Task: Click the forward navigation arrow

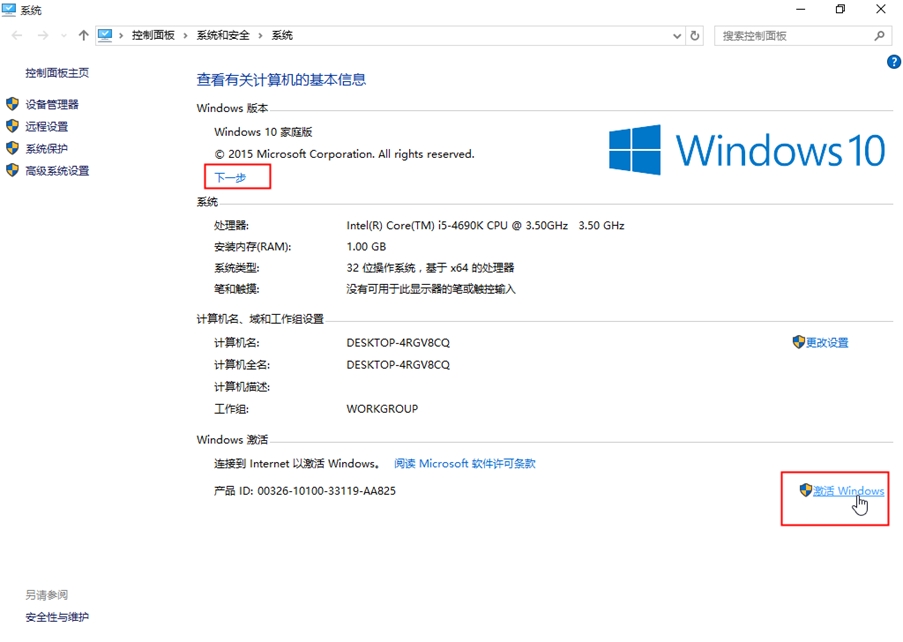Action: click(x=43, y=36)
